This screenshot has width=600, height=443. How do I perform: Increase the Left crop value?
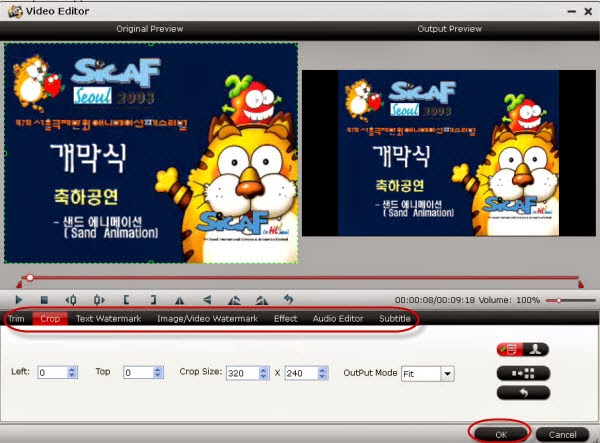[72, 370]
